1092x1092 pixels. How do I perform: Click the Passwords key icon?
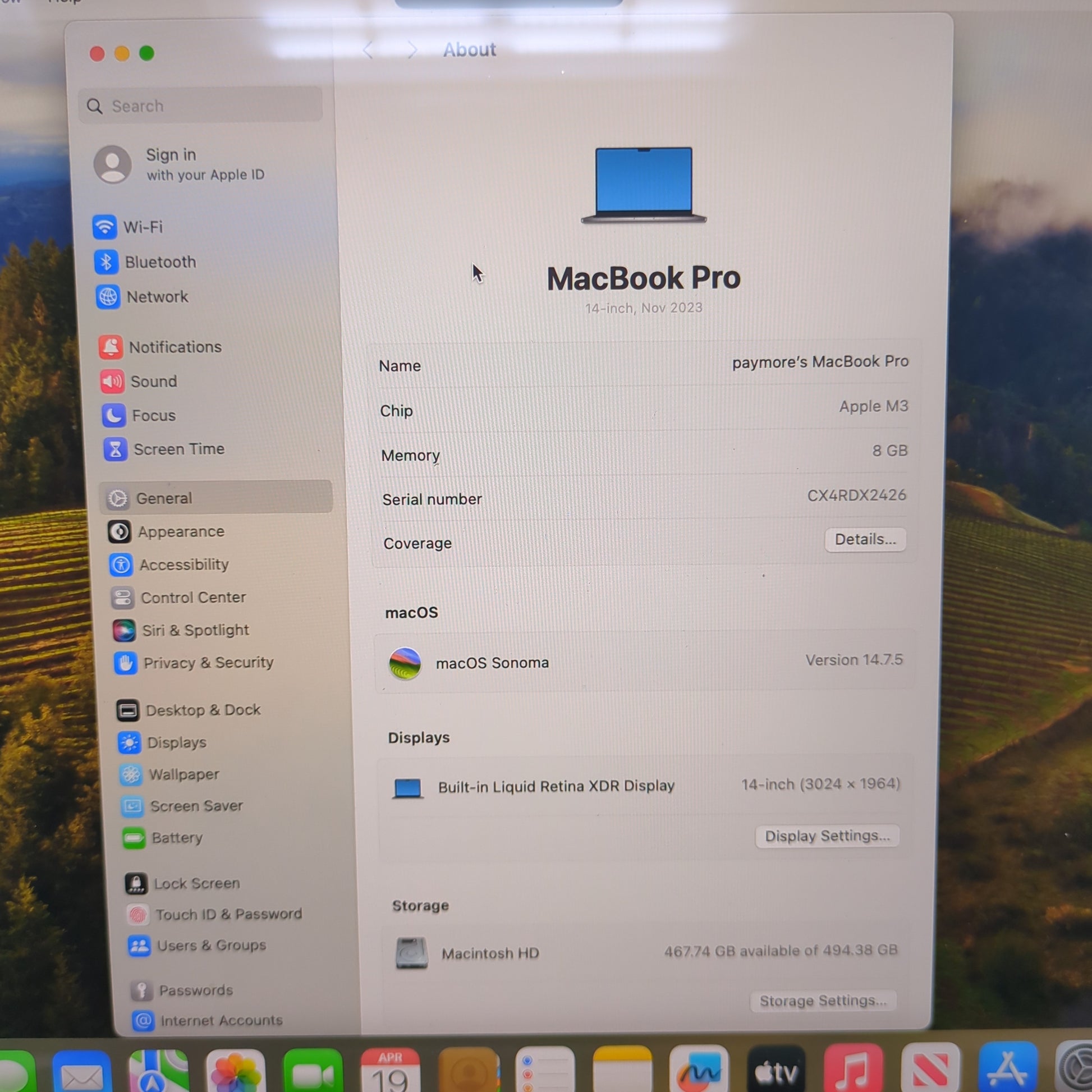[x=141, y=990]
